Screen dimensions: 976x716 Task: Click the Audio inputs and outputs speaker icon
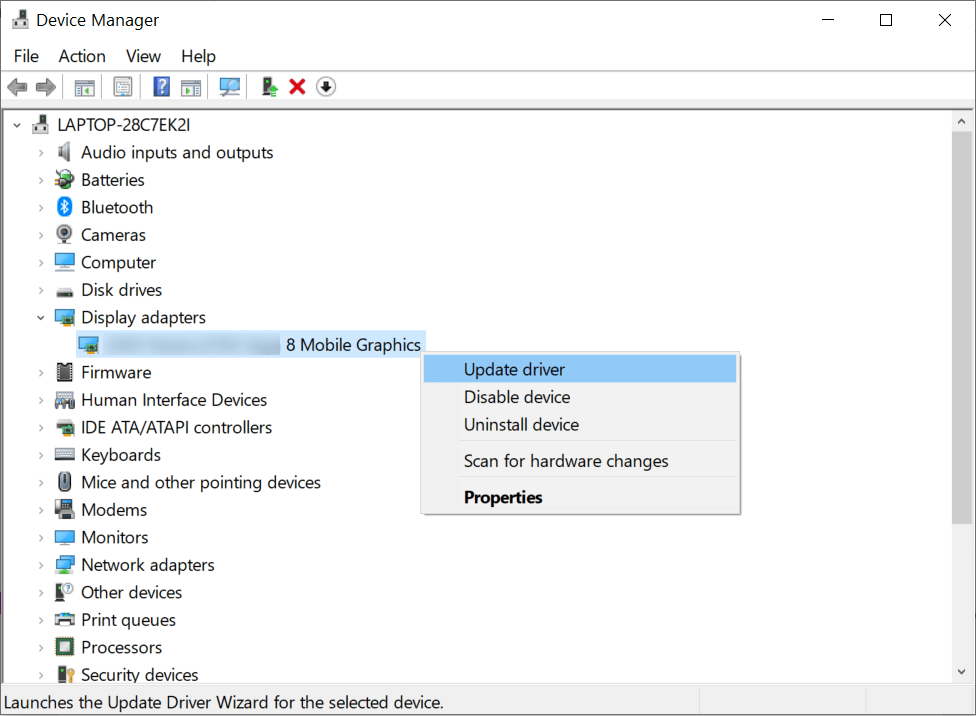(64, 152)
